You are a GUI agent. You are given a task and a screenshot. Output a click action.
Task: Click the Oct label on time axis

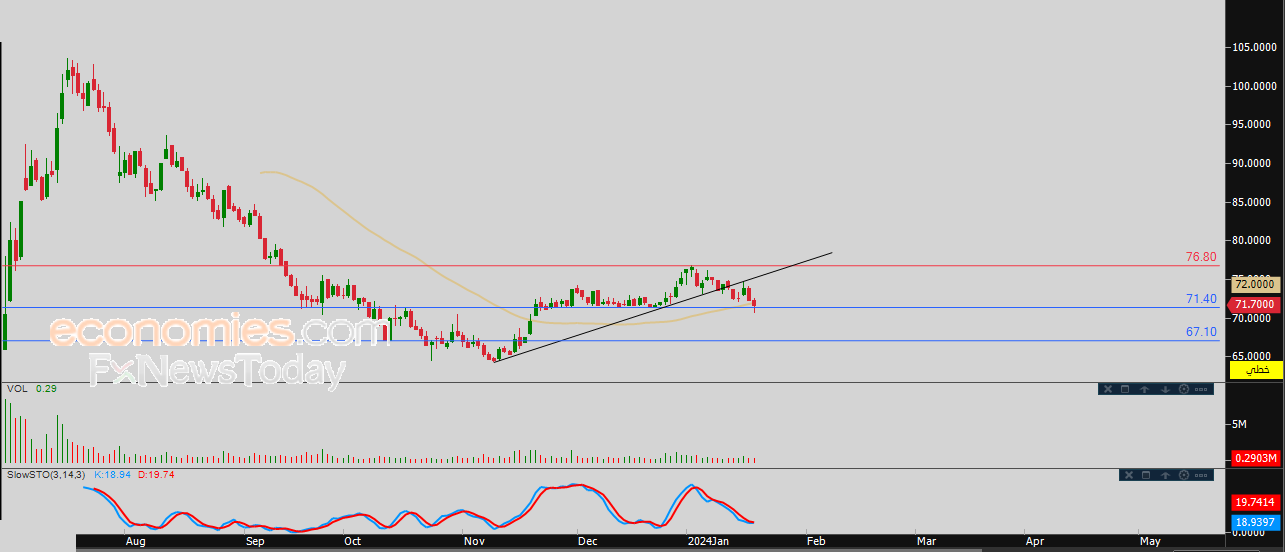(x=352, y=541)
